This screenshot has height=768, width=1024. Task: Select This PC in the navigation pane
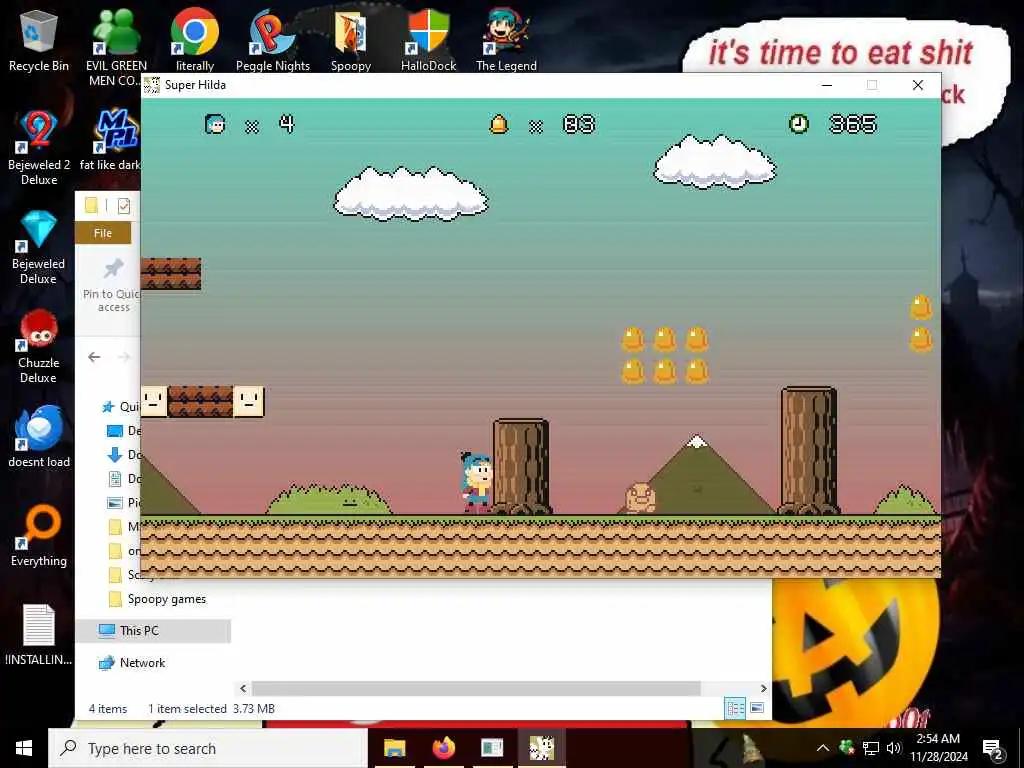(153, 631)
